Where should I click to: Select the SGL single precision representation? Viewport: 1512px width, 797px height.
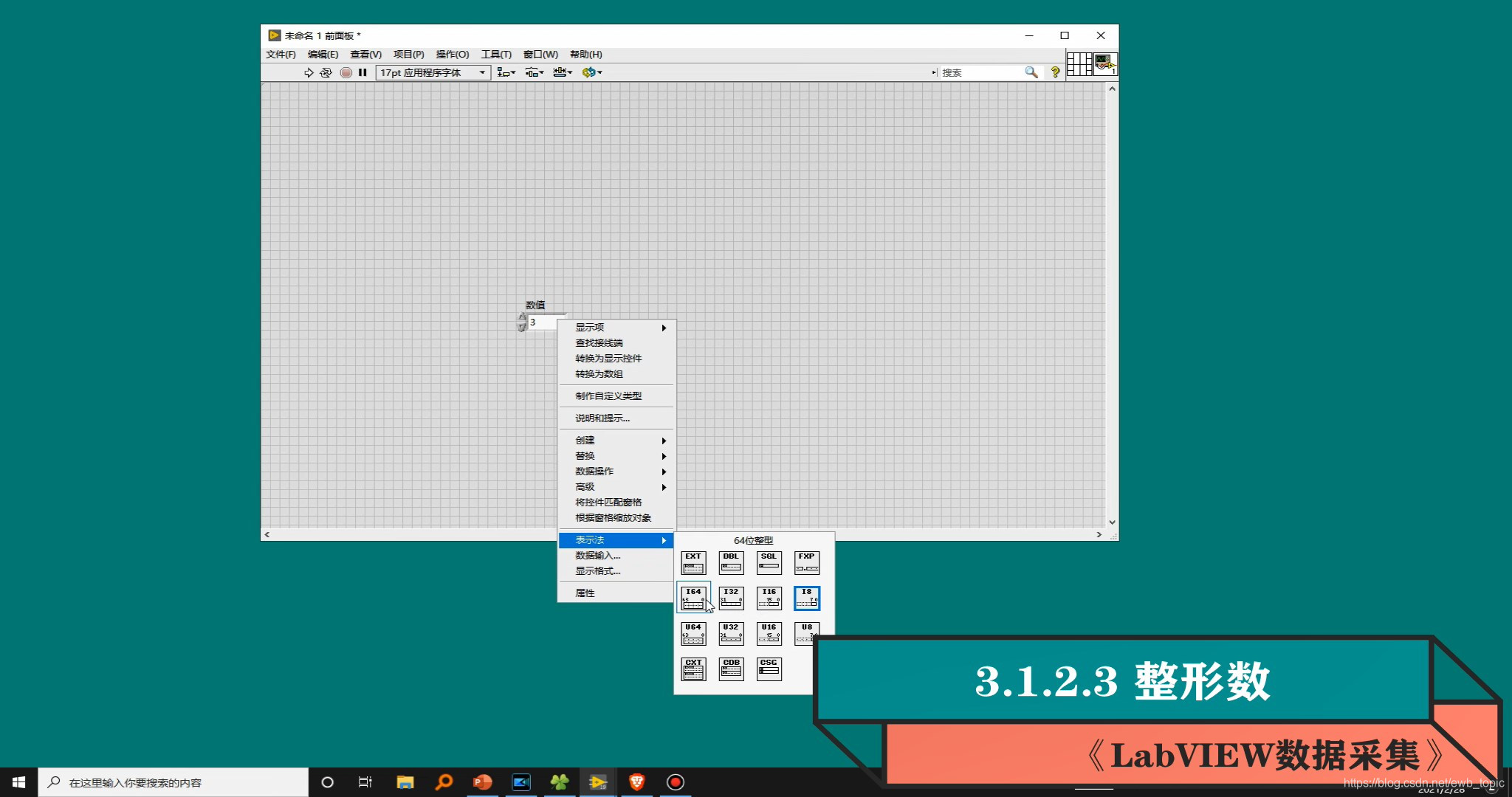pyautogui.click(x=769, y=563)
